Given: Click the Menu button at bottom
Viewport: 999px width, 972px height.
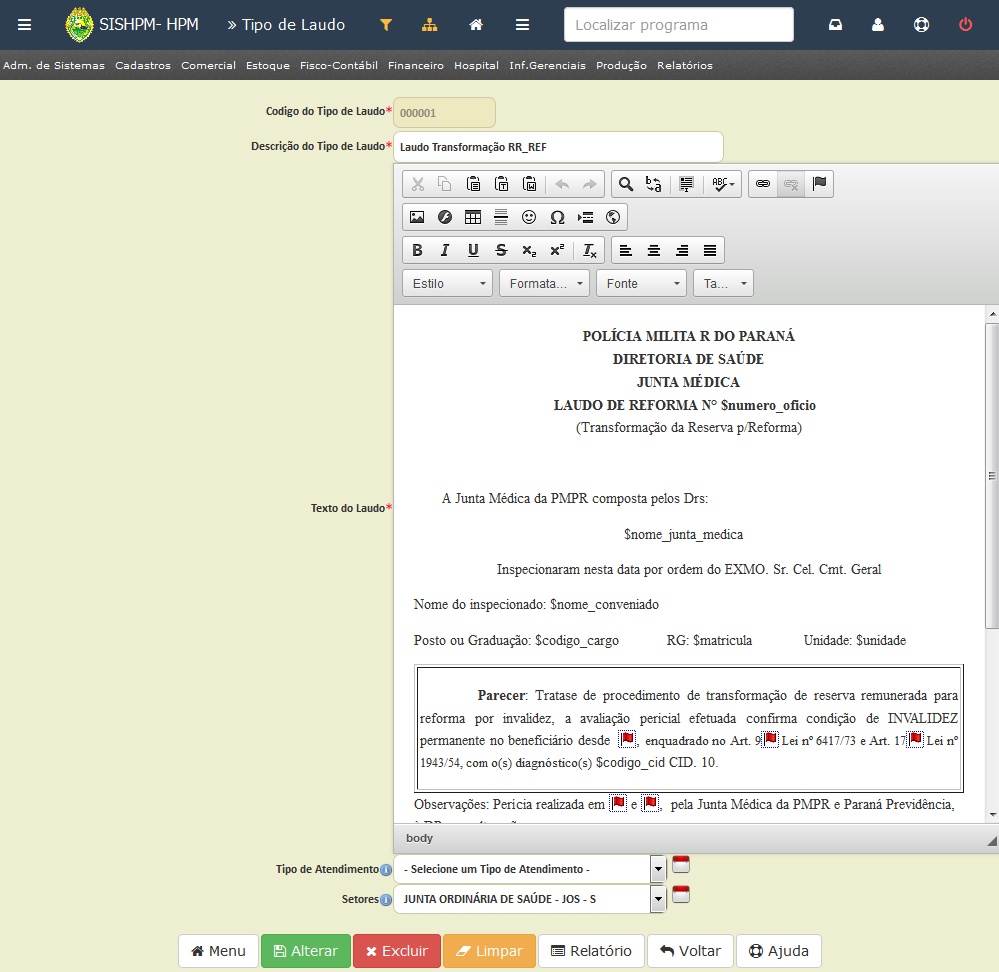Looking at the screenshot, I should click(x=219, y=950).
